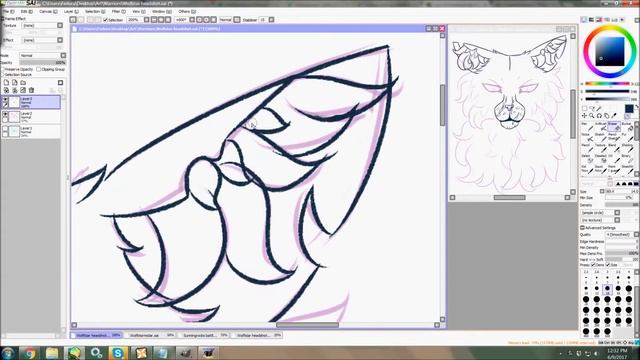Select the Move tool
The height and width of the screenshot is (360, 640).
(x=584, y=116)
